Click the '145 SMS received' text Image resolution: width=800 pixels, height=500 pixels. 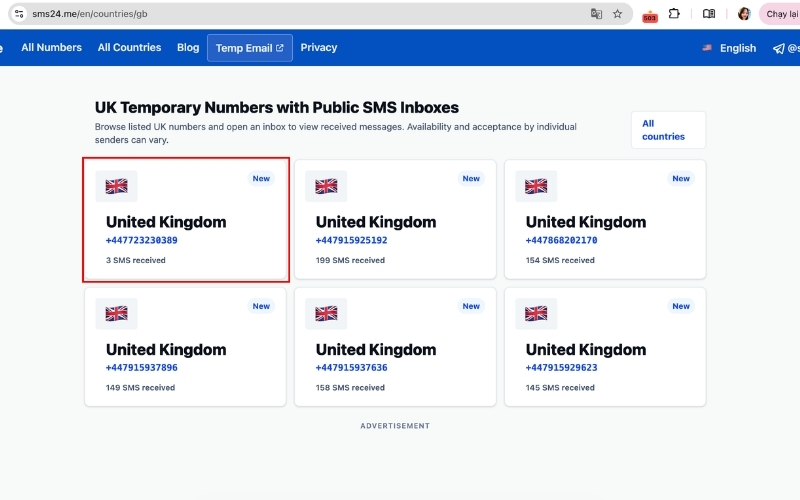point(560,388)
